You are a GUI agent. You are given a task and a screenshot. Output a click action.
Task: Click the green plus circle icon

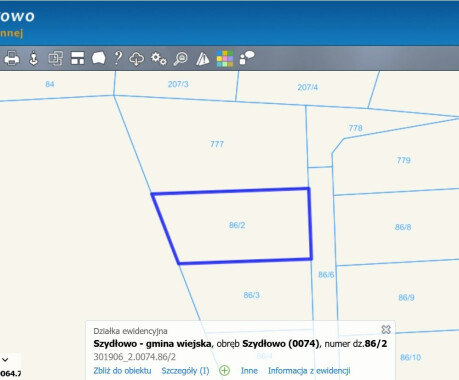coord(225,371)
